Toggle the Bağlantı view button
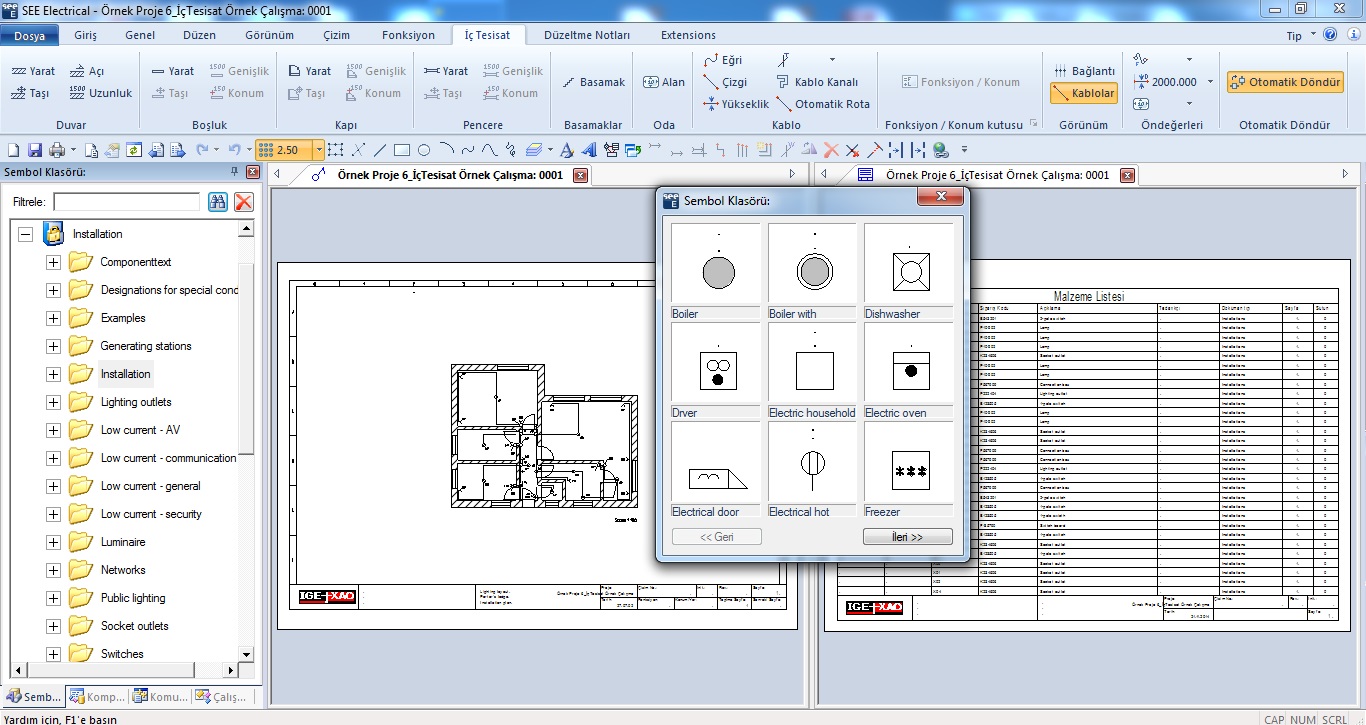The width and height of the screenshot is (1366, 725). 1084,71
